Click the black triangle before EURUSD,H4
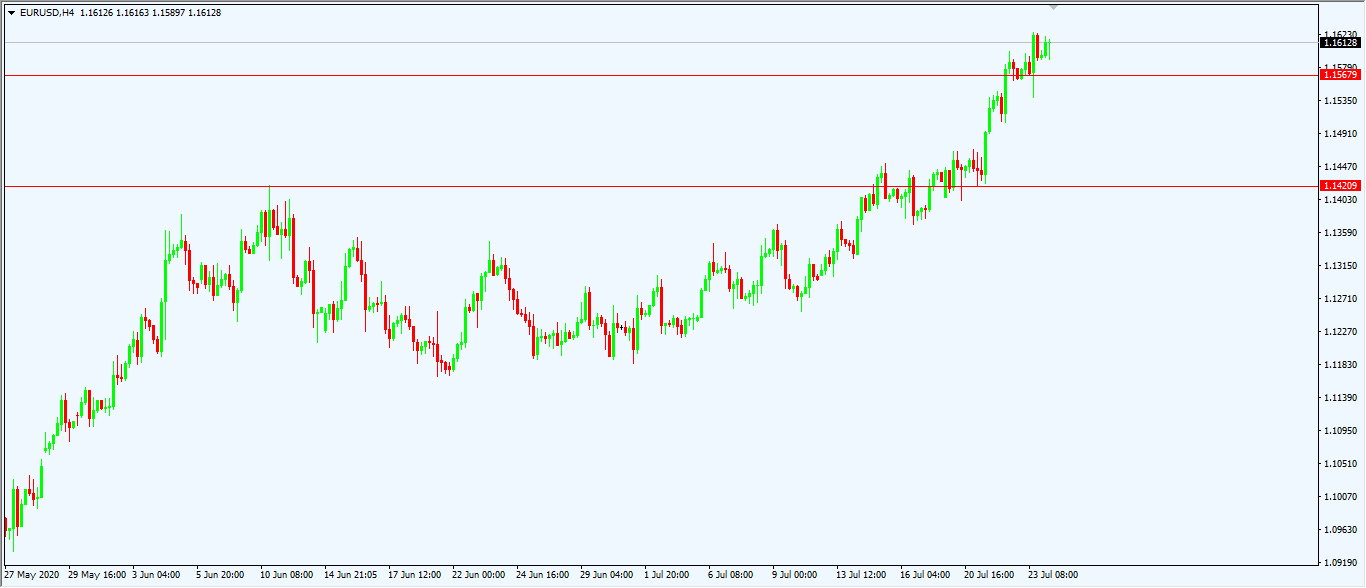This screenshot has height=588, width=1366. tap(12, 13)
